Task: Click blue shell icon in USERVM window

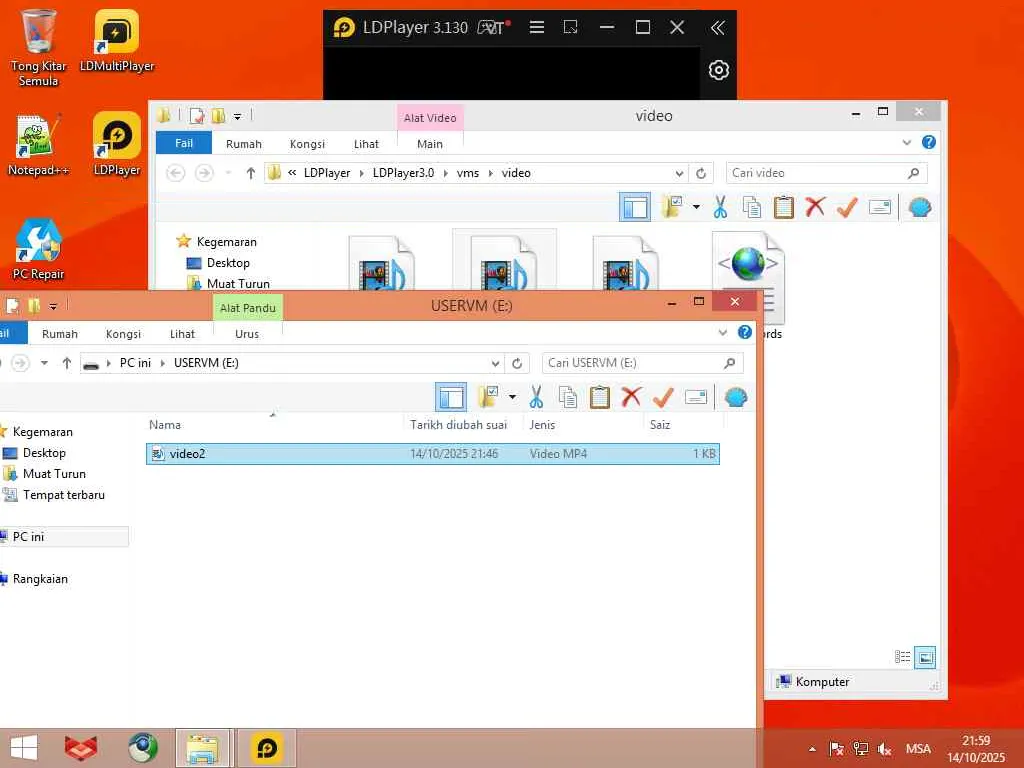Action: point(735,397)
